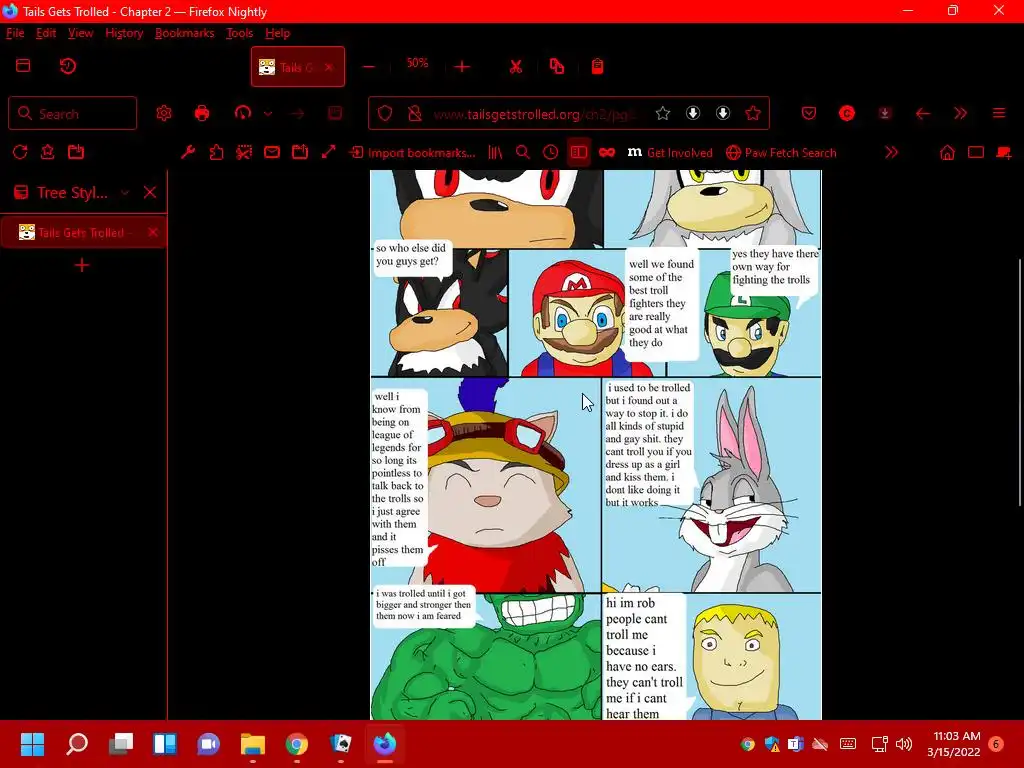1024x768 pixels.
Task: Open the extensions puzzle-piece icon
Action: [x=216, y=152]
